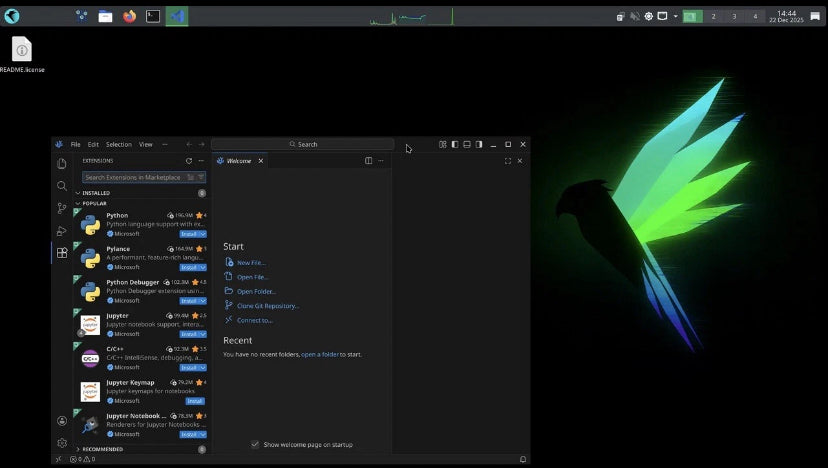Open the Search view in activity bar
The height and width of the screenshot is (468, 828).
click(x=62, y=186)
